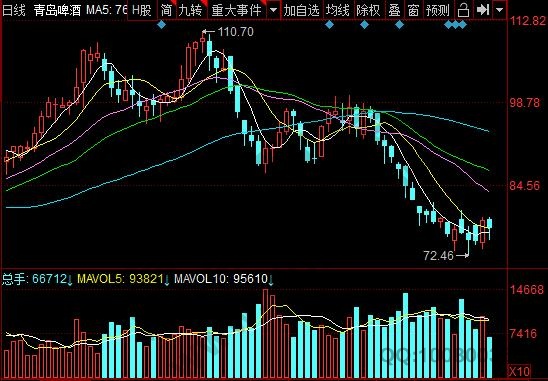Image resolution: width=548 pixels, height=381 pixels.
Task: Toggle the 九转 indicator
Action: click(x=190, y=10)
